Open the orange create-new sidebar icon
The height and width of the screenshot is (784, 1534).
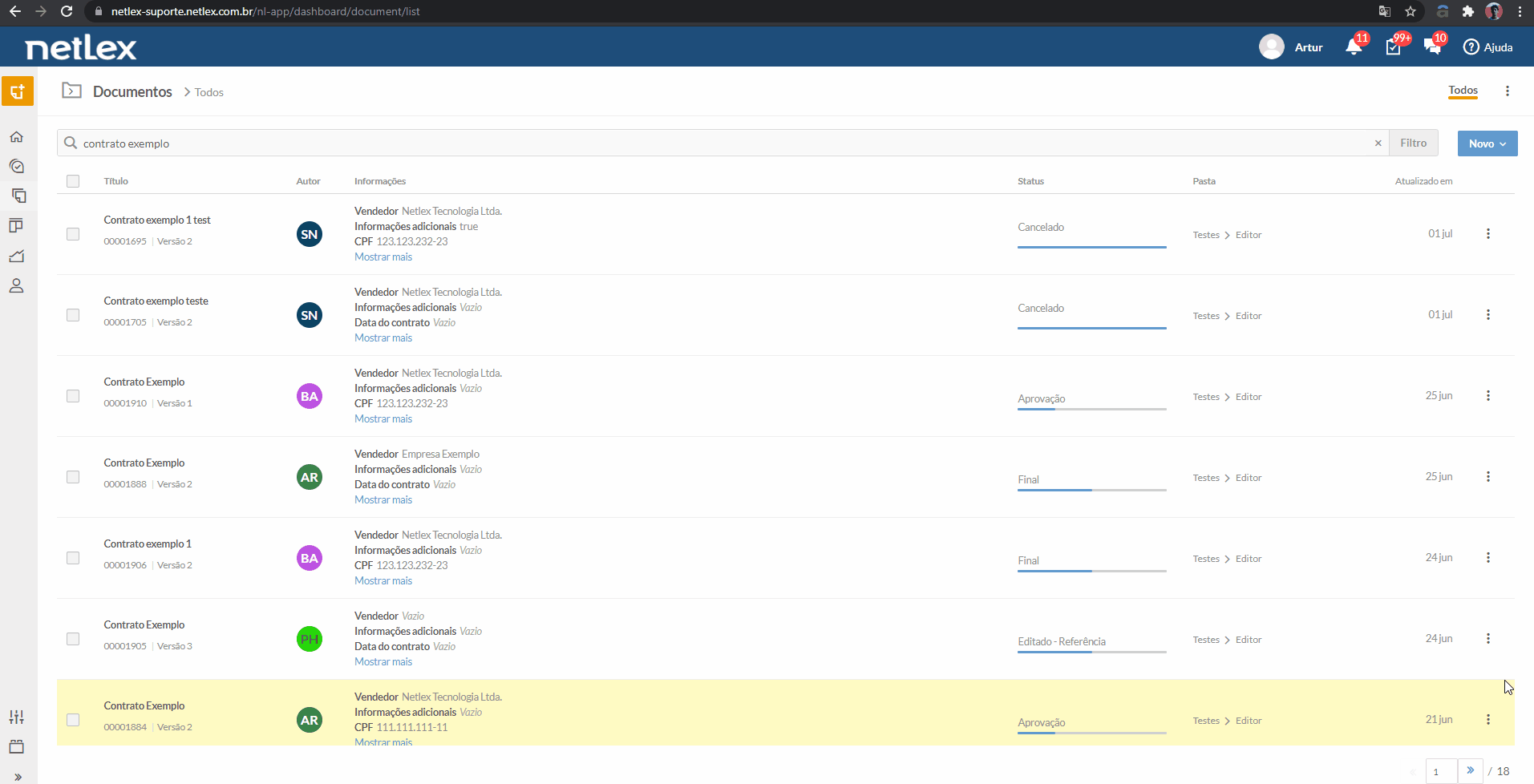[x=18, y=91]
